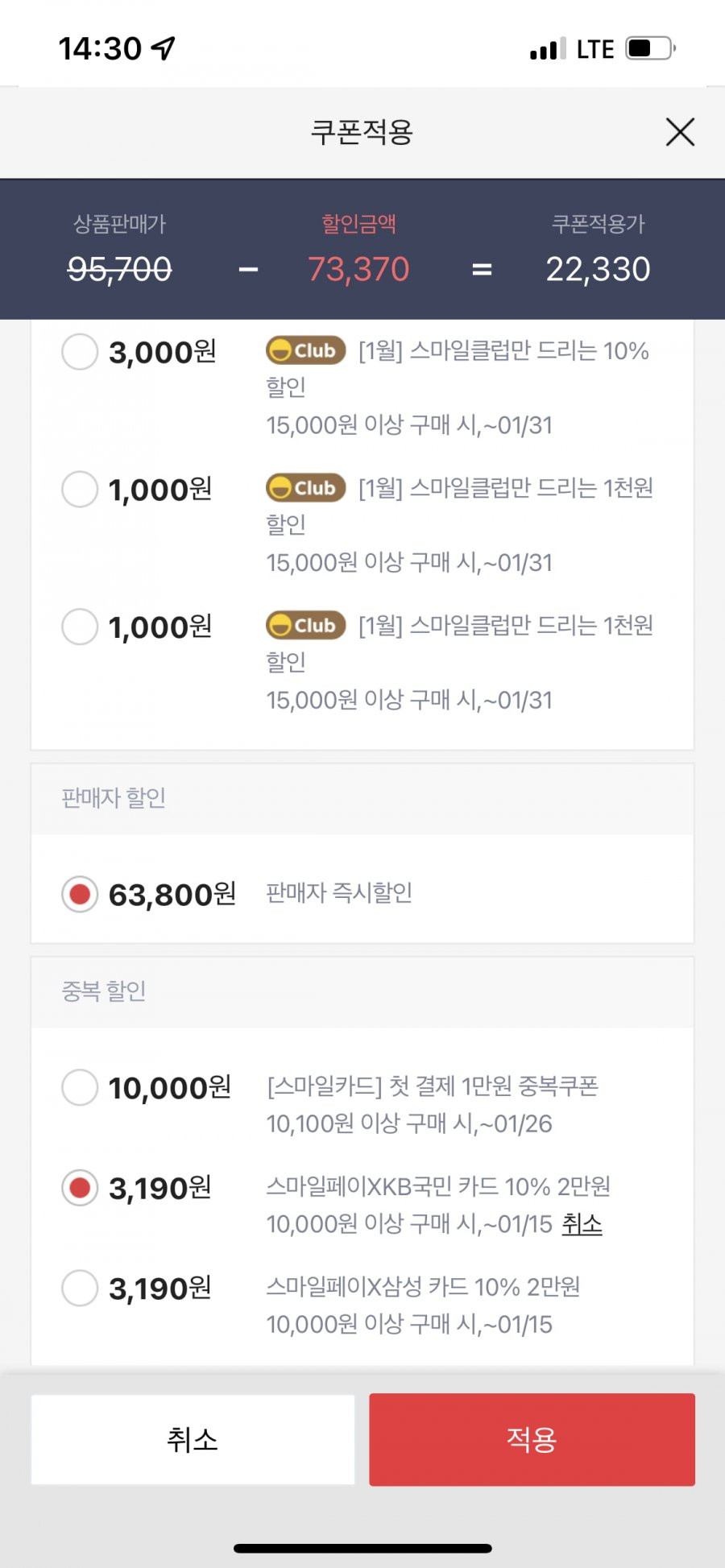Tap the cellular signal bars icon
The image size is (725, 1568).
click(x=548, y=49)
